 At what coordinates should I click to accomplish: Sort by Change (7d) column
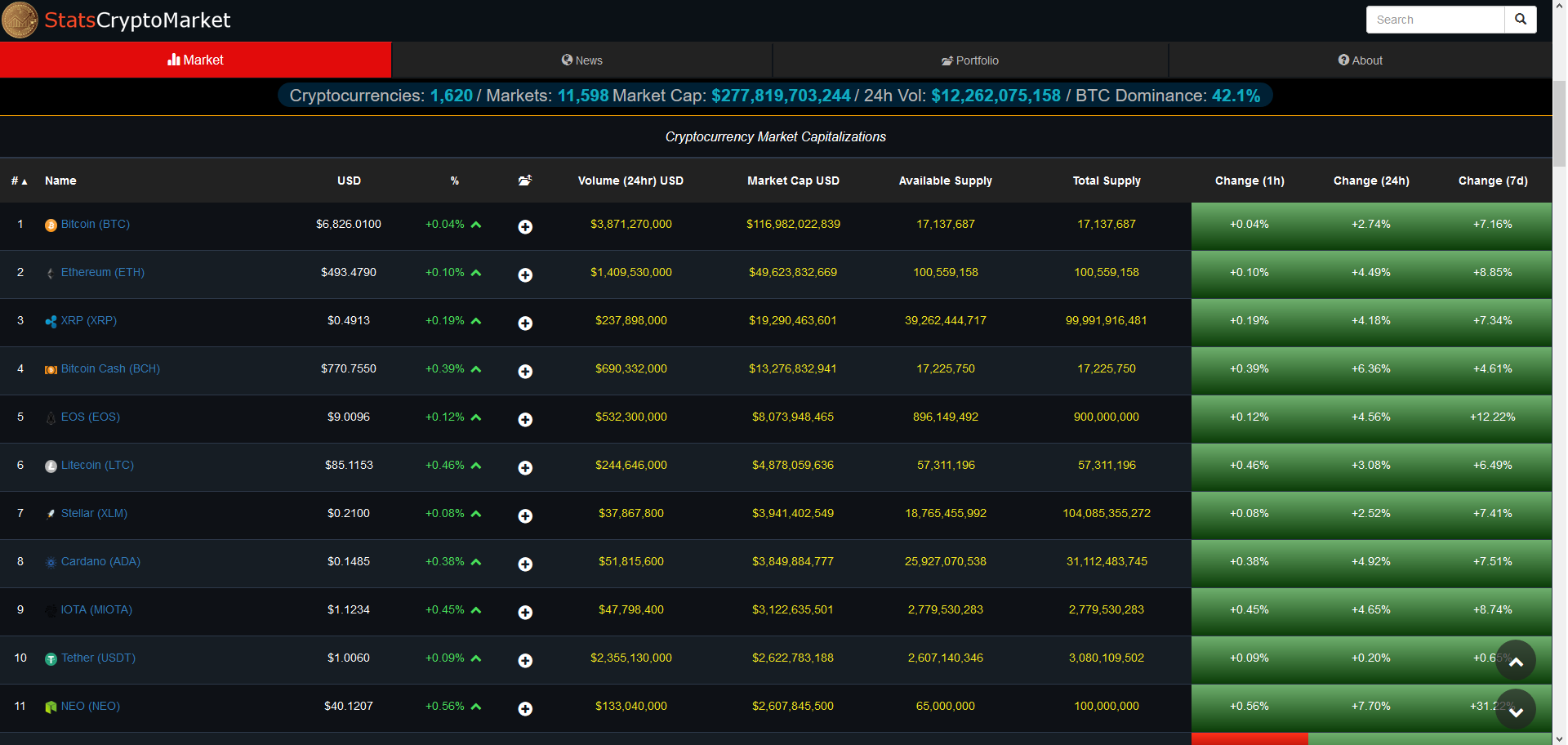[1493, 181]
